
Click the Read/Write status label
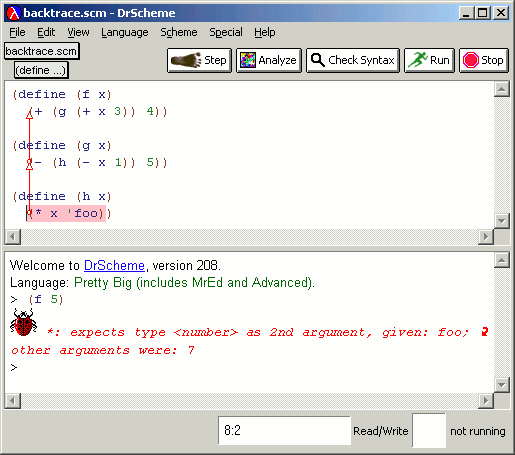(381, 431)
